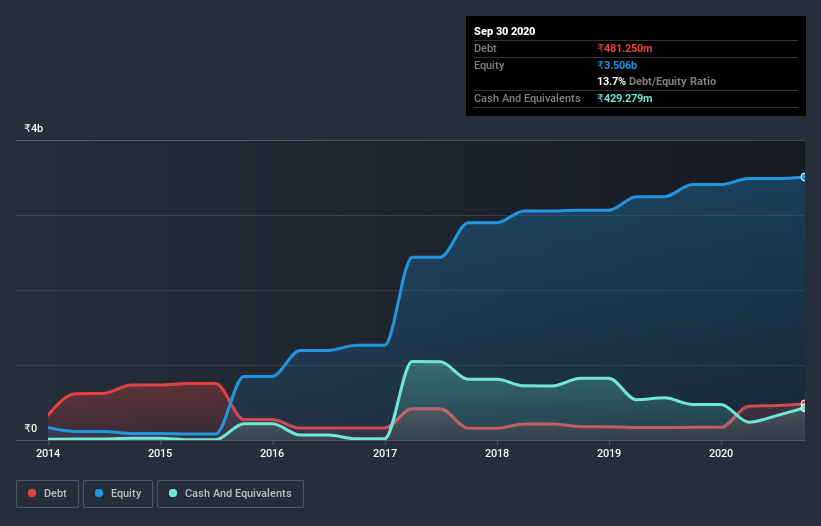The image size is (821, 526).
Task: Select the blue Equity endpoint marker on the chart
Action: click(x=804, y=177)
